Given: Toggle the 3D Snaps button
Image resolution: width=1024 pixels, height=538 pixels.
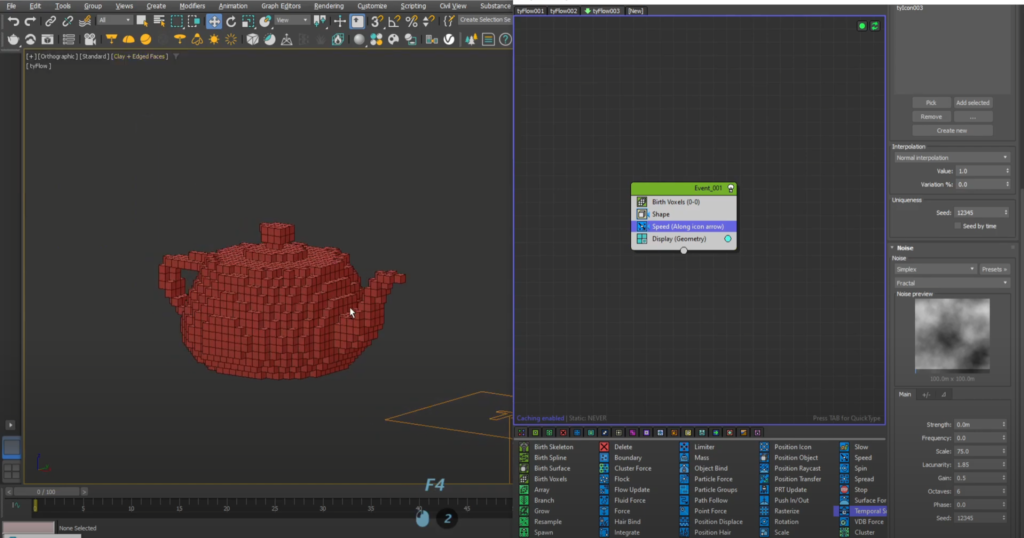Looking at the screenshot, I should (377, 22).
